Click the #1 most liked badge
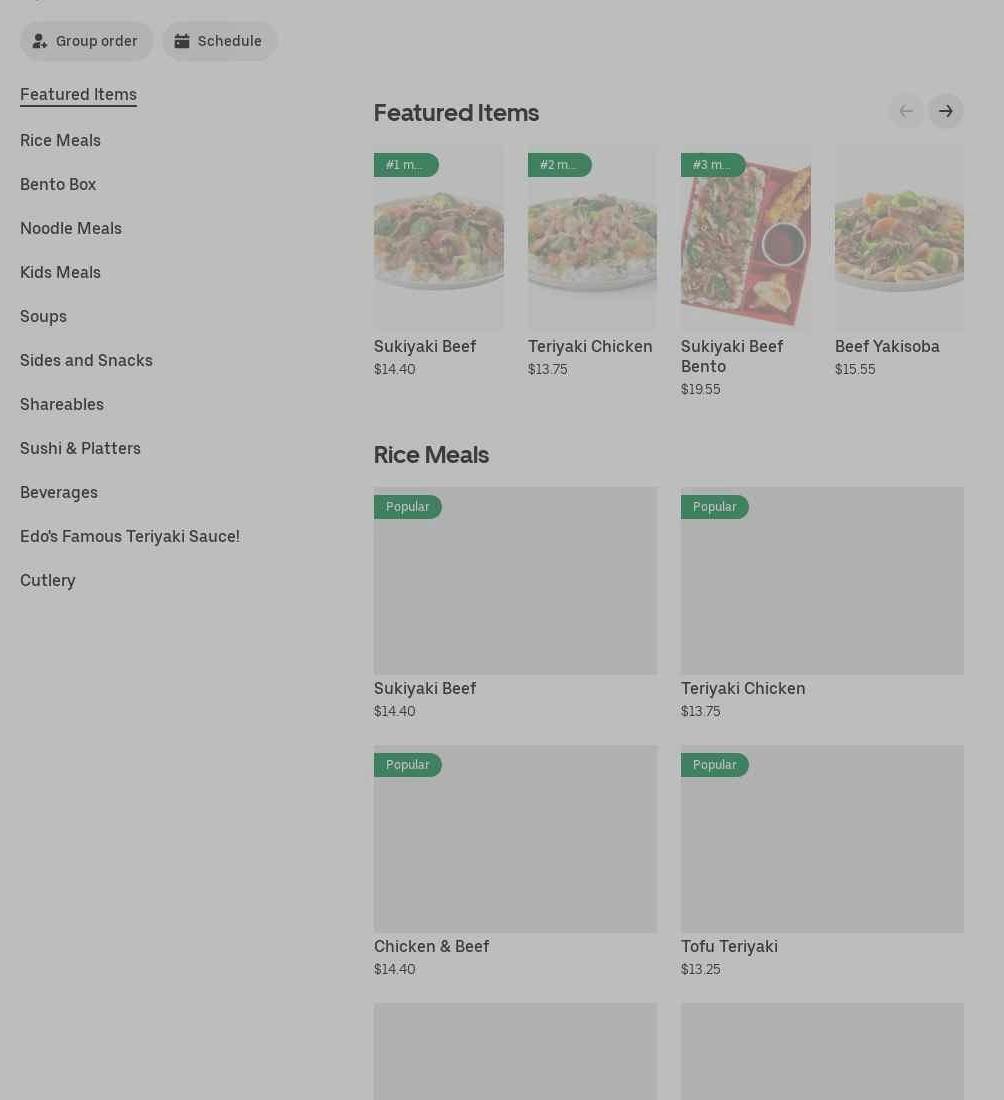Viewport: 1004px width, 1100px height. coord(406,165)
